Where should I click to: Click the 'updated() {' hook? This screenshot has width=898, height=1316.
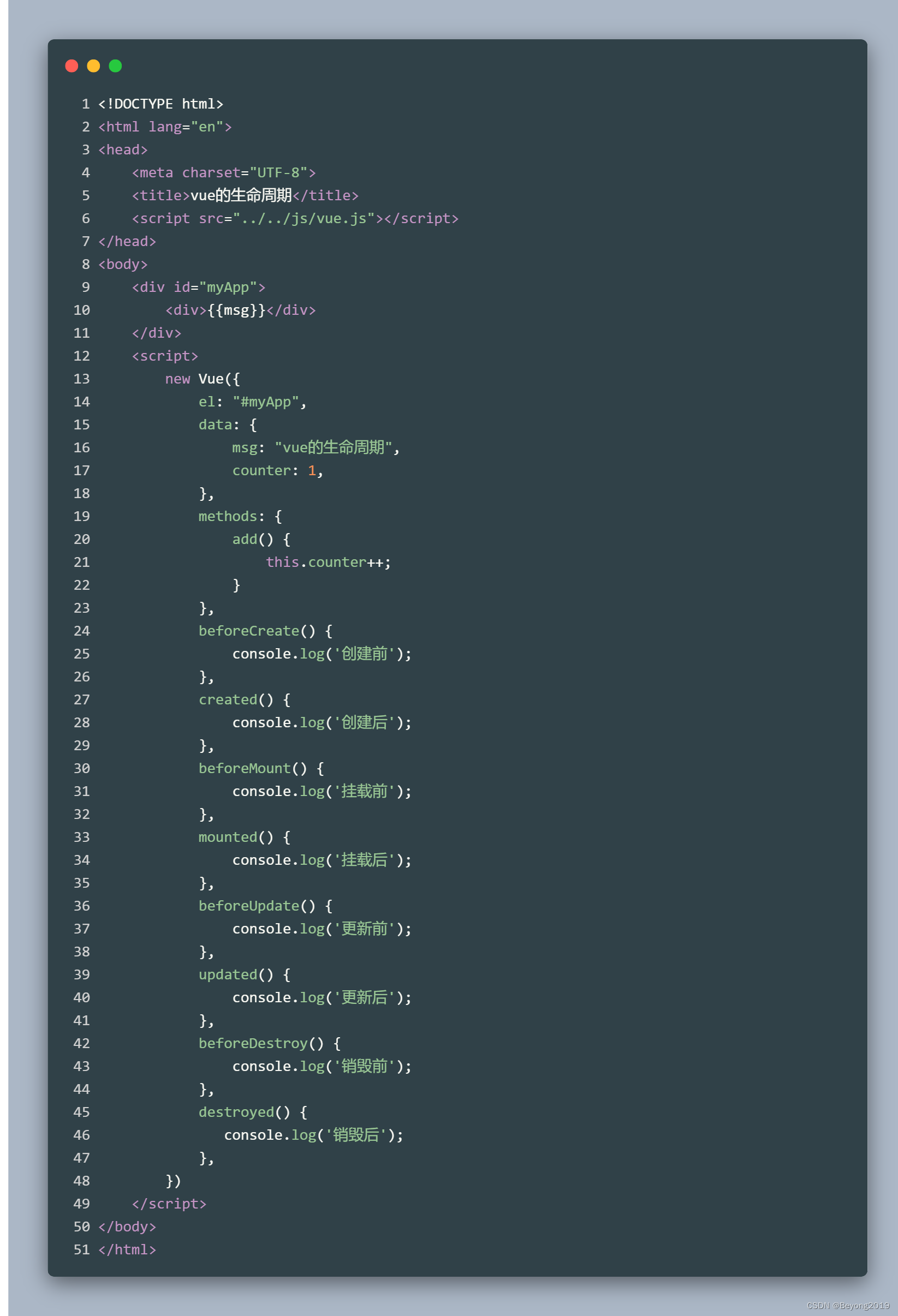245,975
